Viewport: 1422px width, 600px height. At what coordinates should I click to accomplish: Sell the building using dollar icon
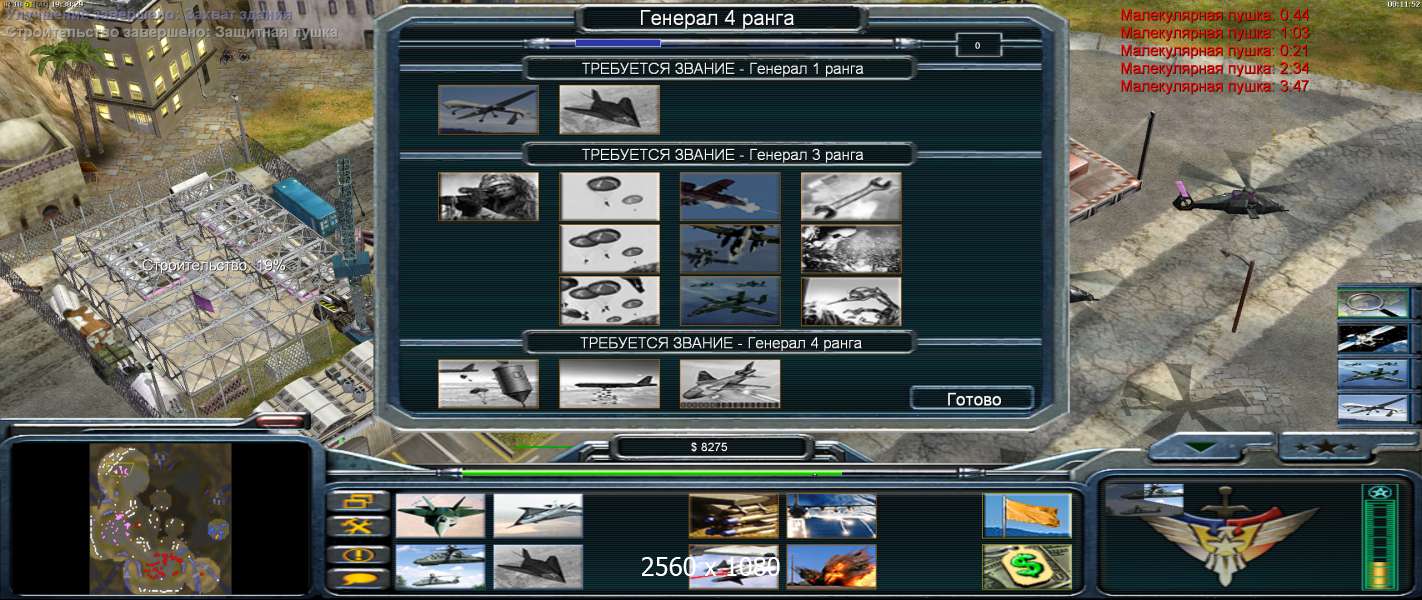pyautogui.click(x=1027, y=566)
